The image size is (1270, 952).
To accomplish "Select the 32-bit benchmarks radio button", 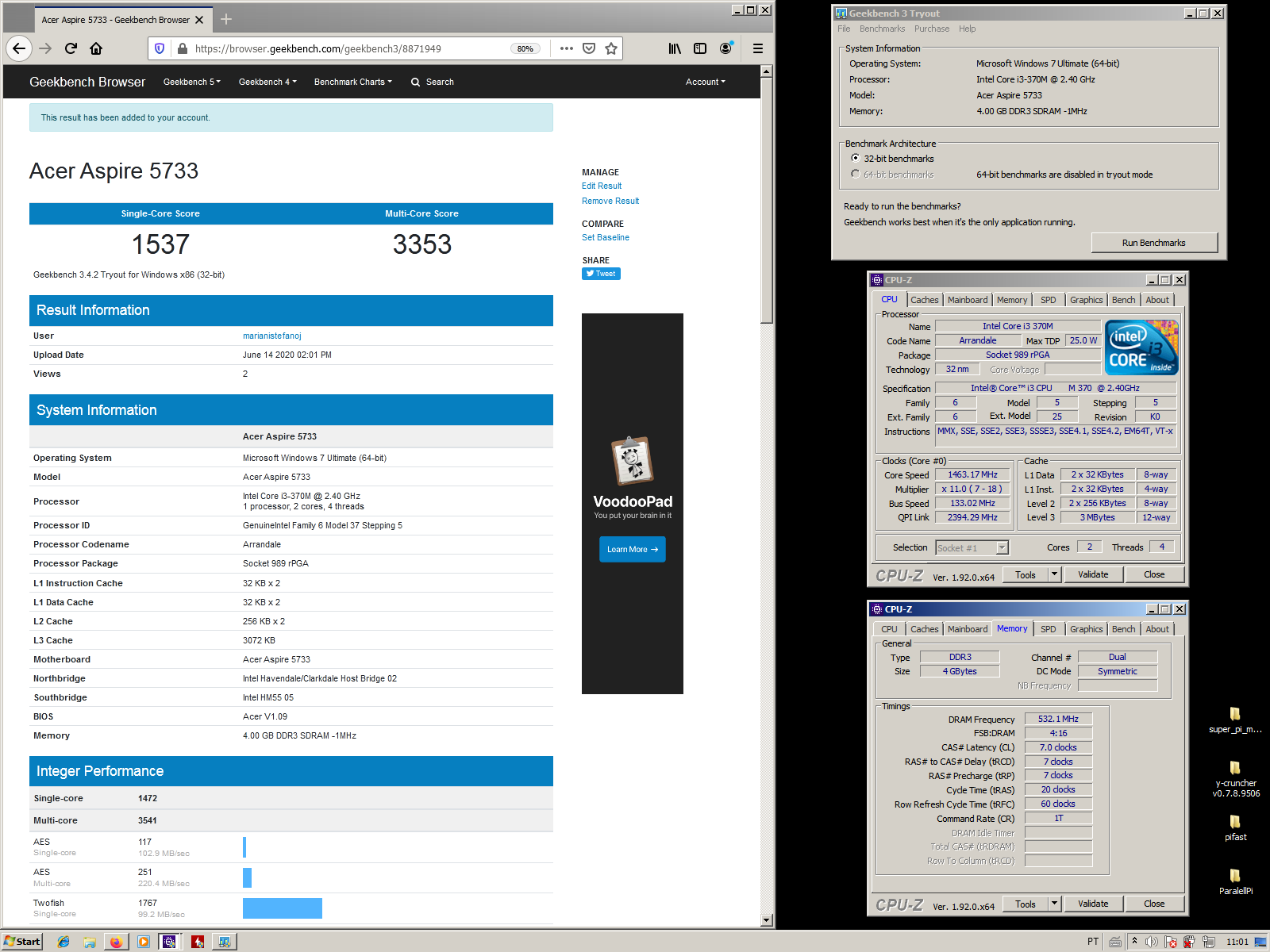I will click(855, 158).
